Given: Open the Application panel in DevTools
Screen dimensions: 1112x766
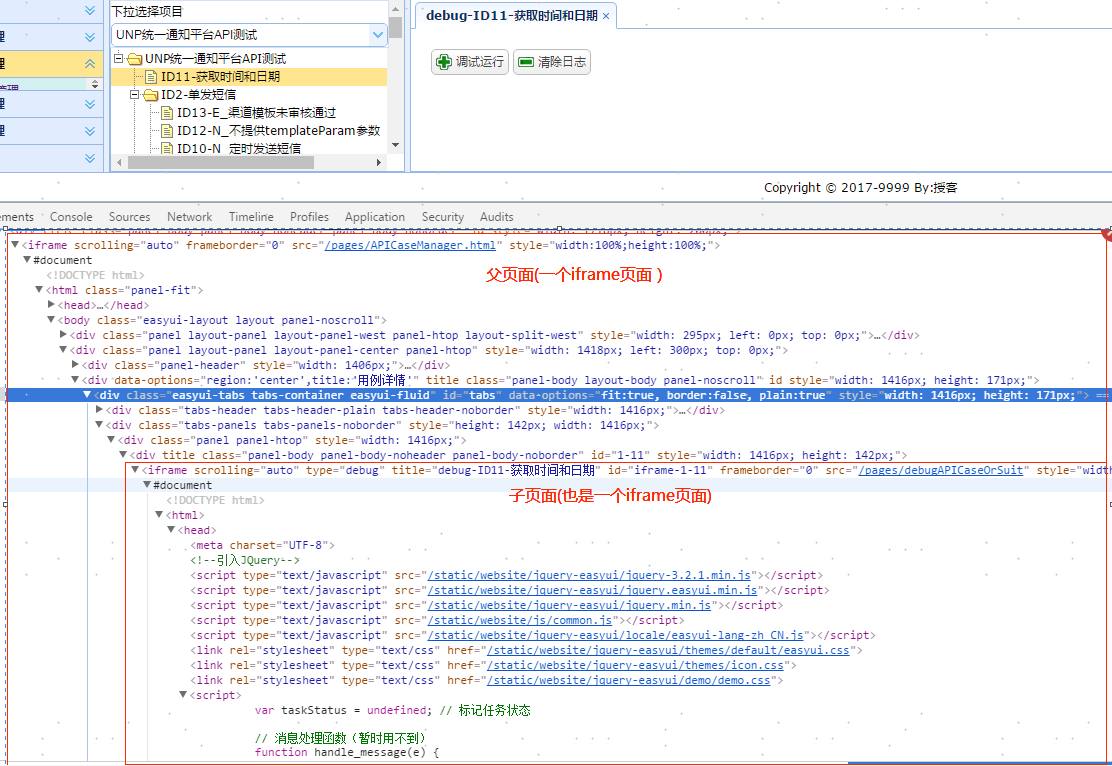Looking at the screenshot, I should point(375,217).
